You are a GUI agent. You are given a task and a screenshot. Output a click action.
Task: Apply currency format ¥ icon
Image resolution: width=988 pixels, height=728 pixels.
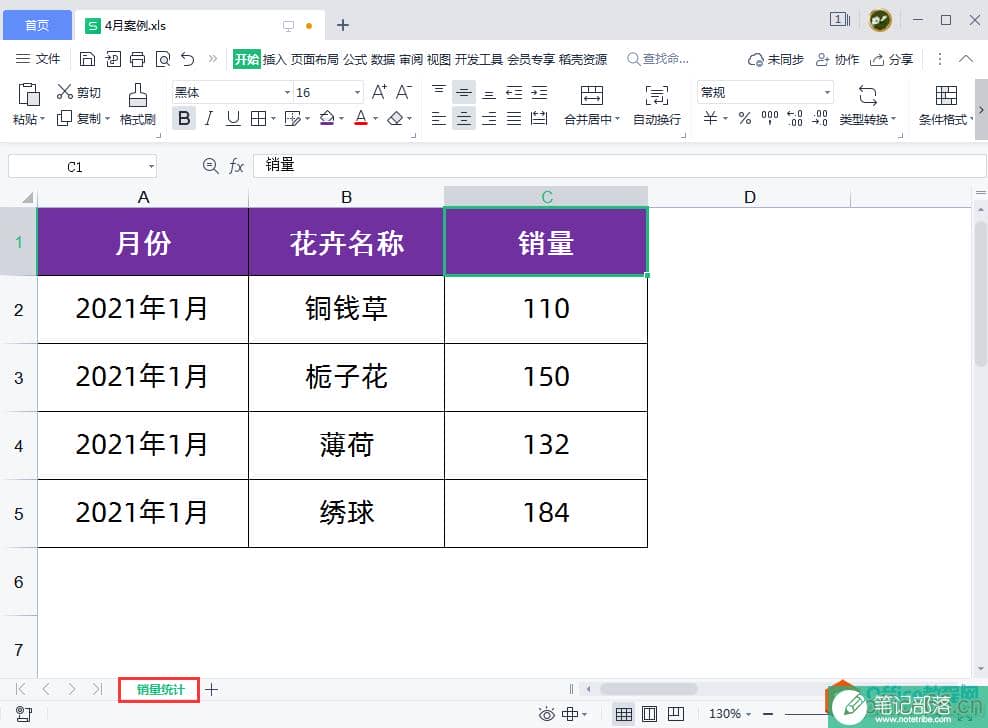point(710,118)
